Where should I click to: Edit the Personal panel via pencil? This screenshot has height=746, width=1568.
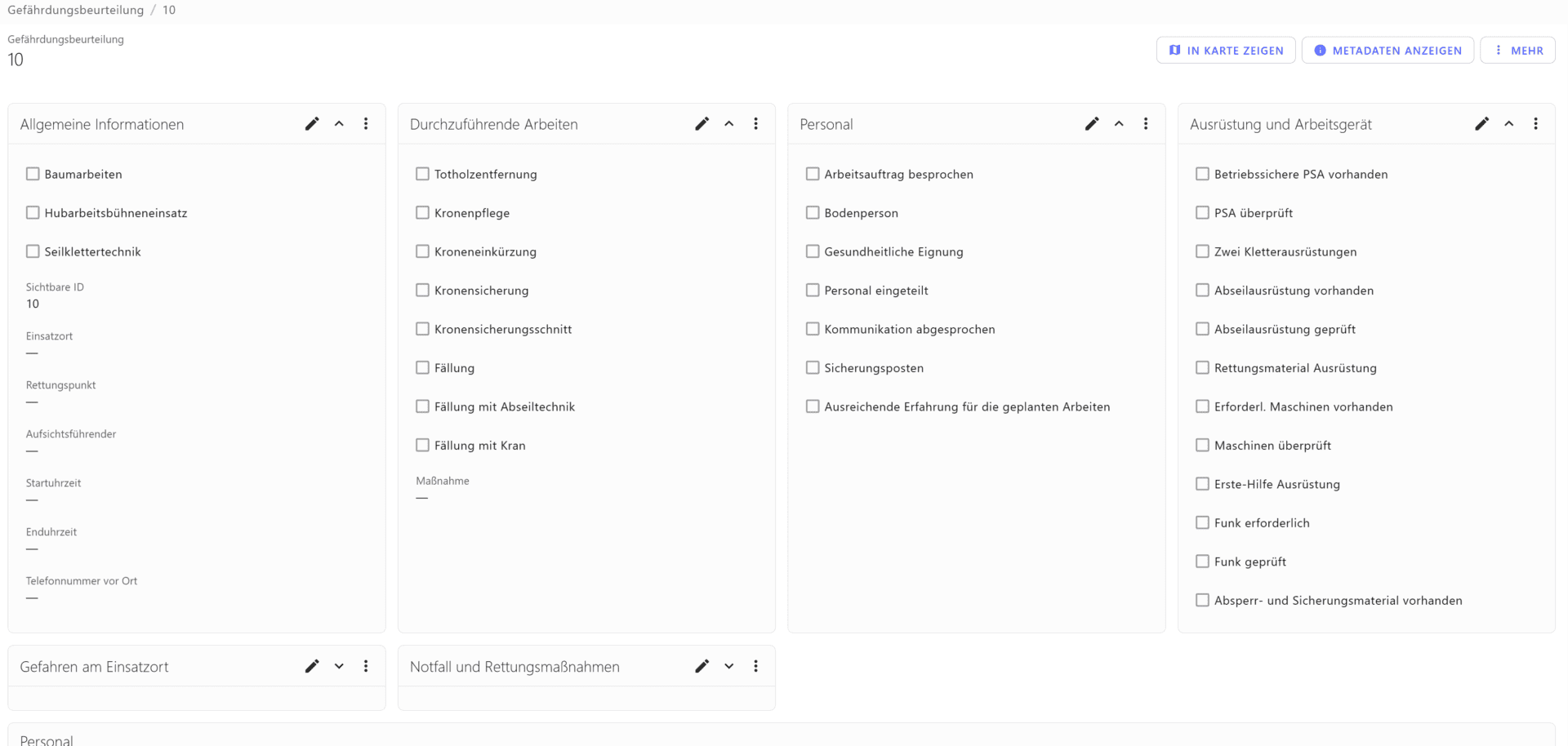point(1092,124)
